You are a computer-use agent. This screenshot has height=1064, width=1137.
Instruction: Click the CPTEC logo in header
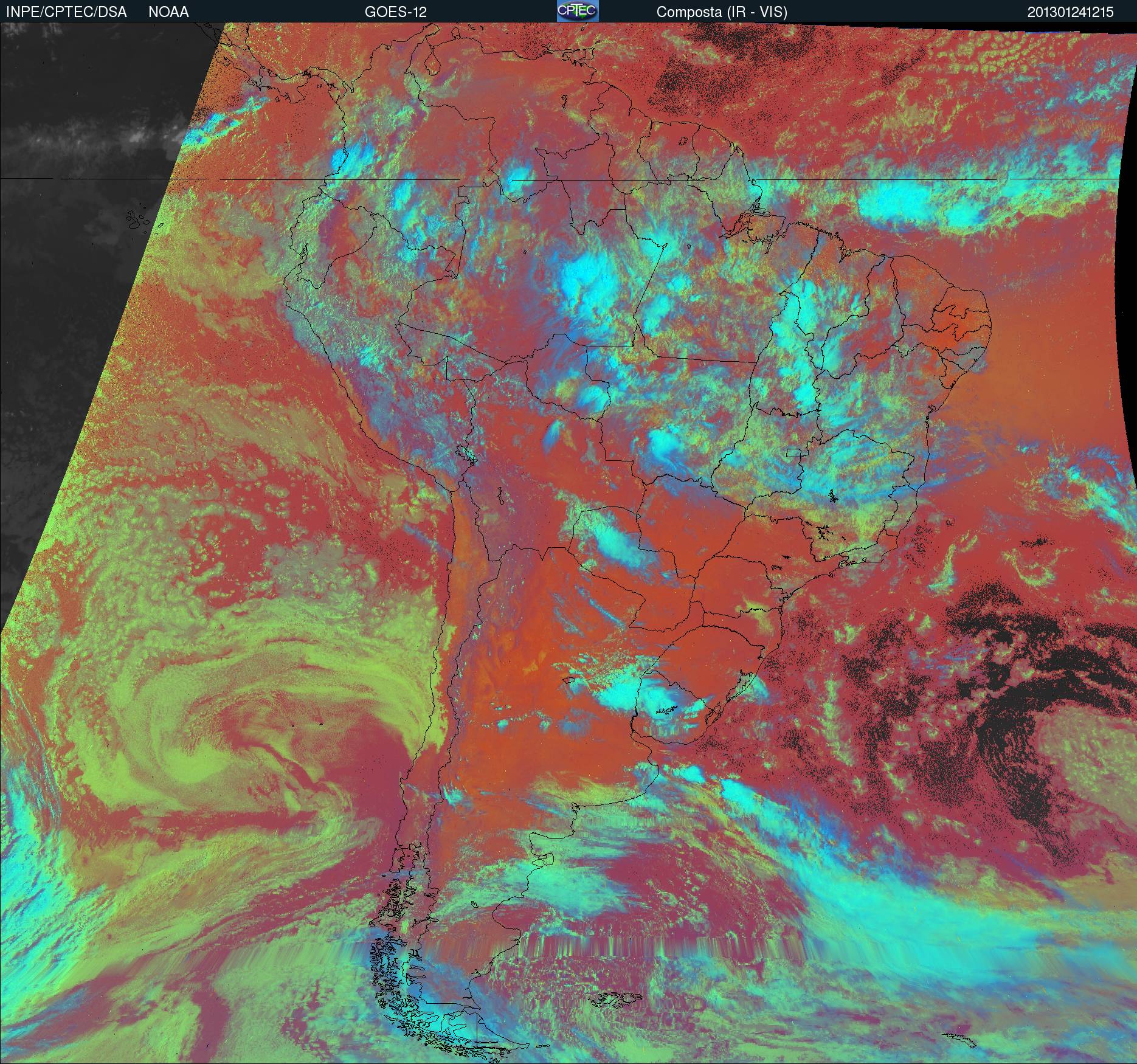coord(577,12)
